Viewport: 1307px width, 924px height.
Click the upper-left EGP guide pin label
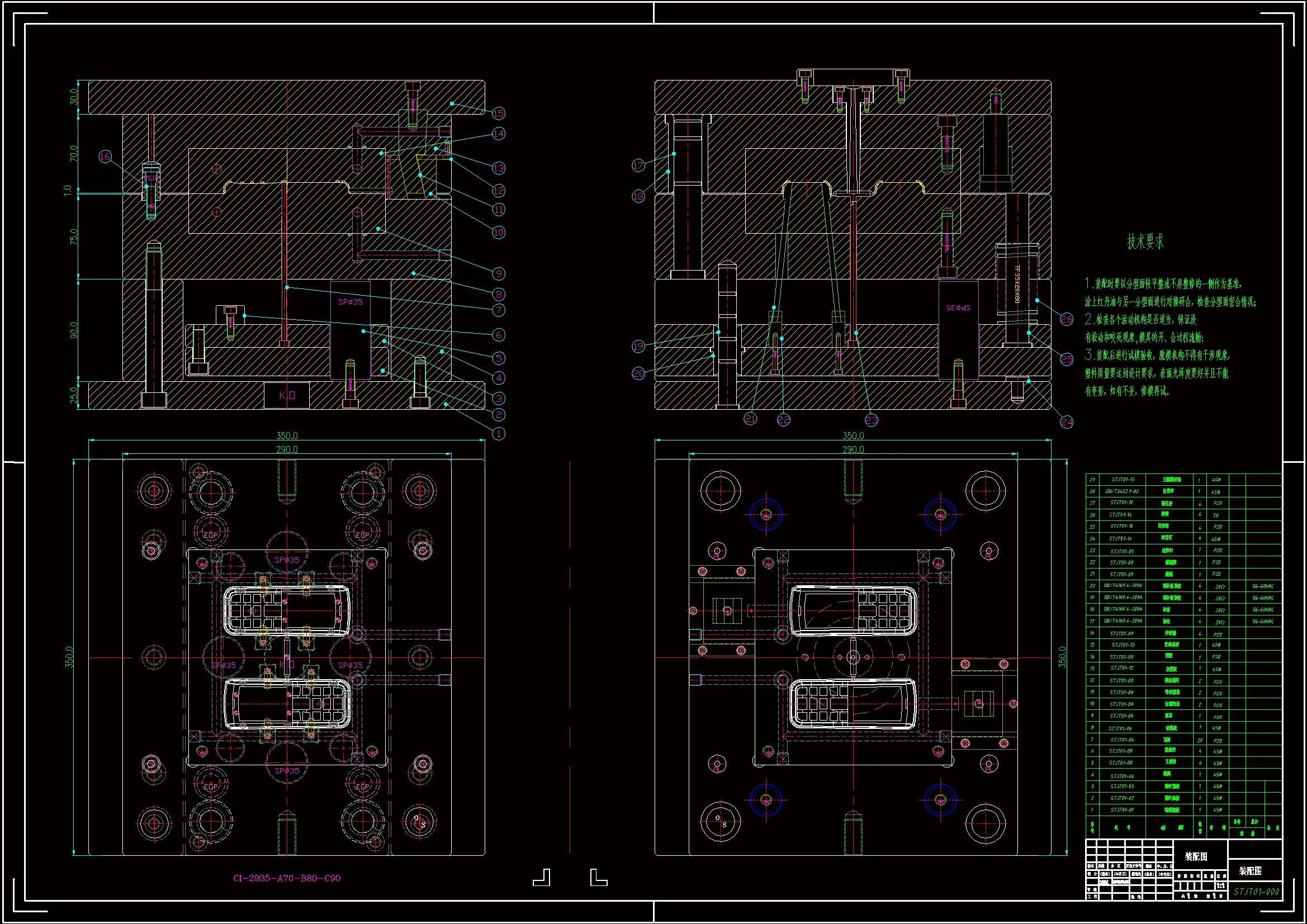point(211,535)
